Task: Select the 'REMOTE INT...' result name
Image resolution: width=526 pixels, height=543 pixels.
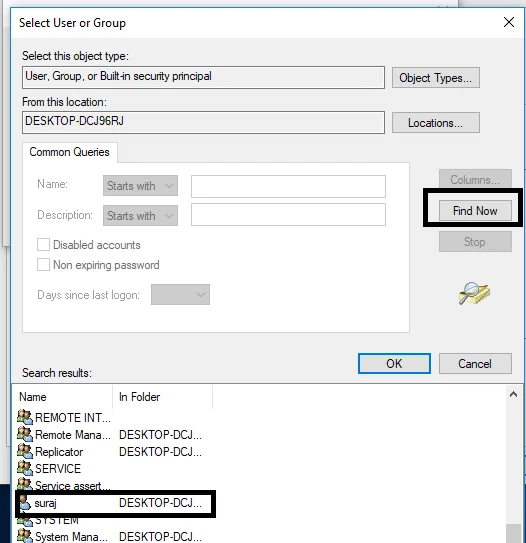Action: pos(73,418)
